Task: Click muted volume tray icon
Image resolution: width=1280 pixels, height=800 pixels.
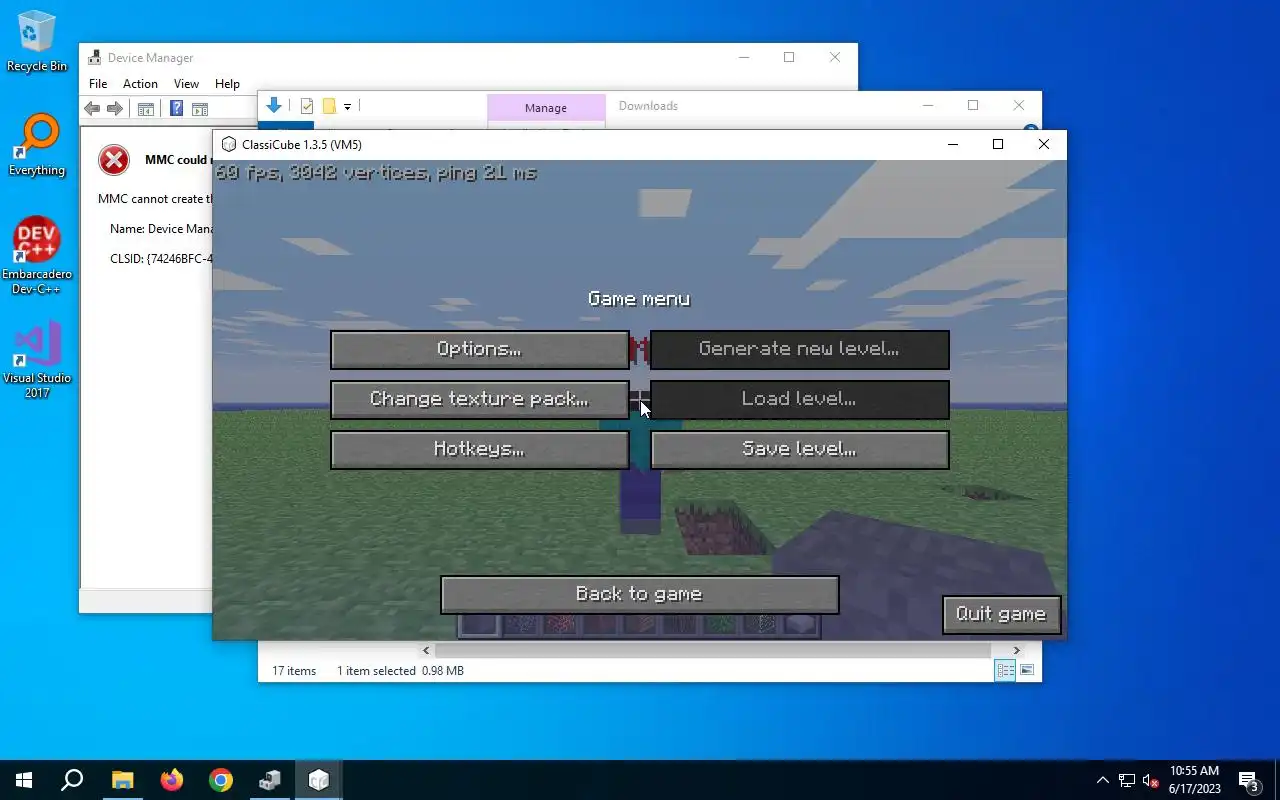Action: click(1151, 780)
